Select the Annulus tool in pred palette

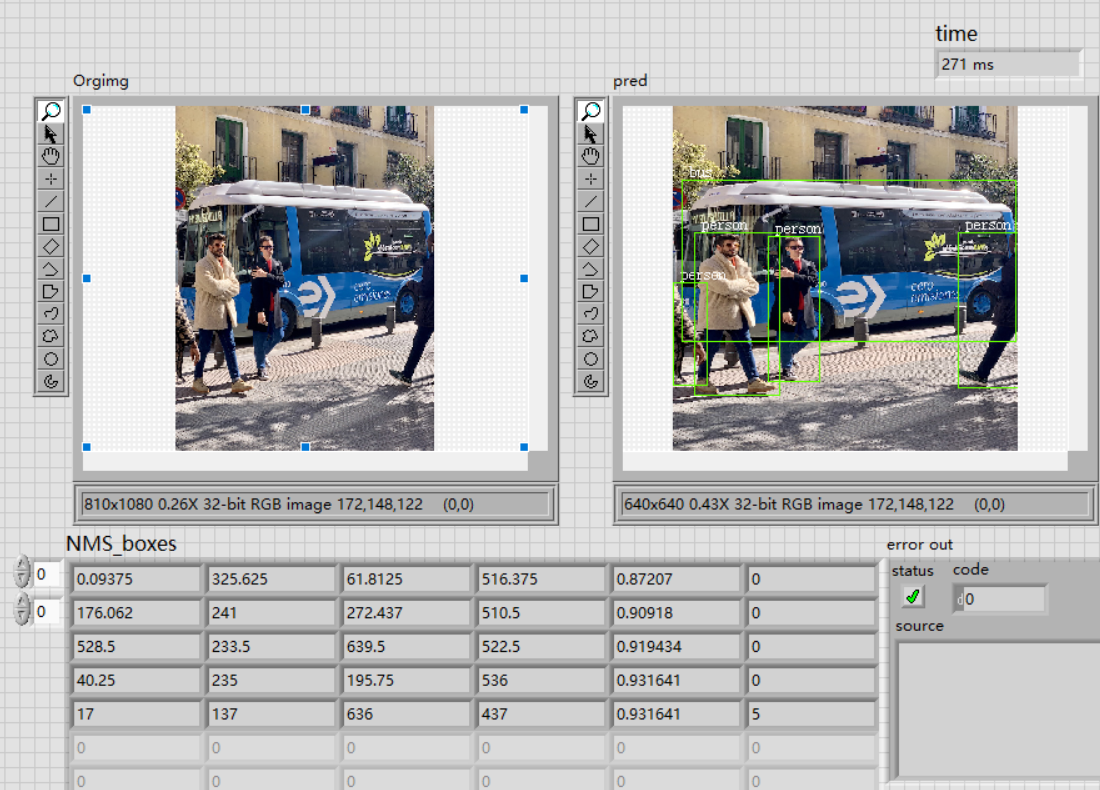pos(591,381)
